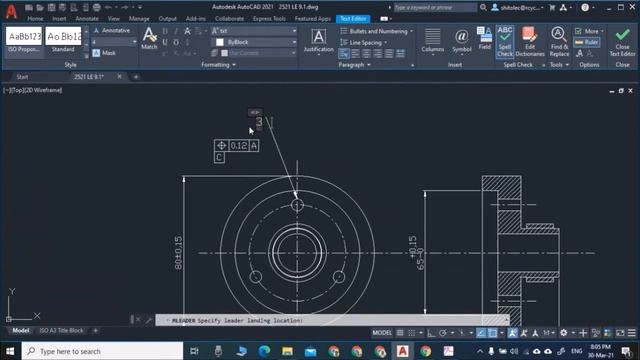Click the Customization menu icon in status bar
This screenshot has width=640, height=360.
[631, 333]
